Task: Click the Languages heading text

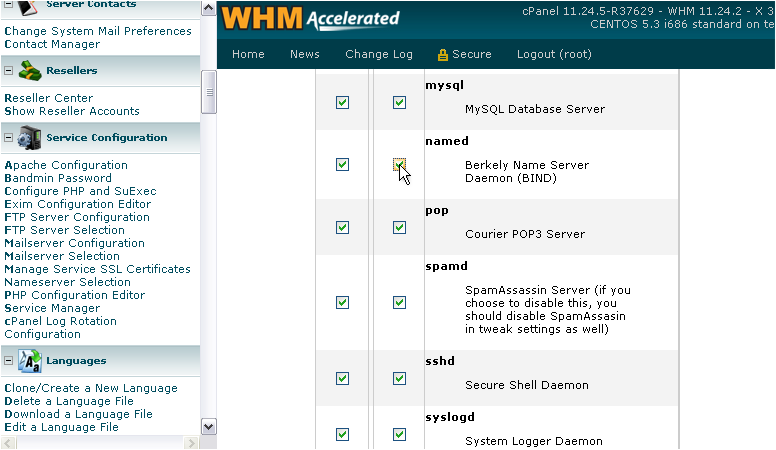Action: (x=76, y=361)
